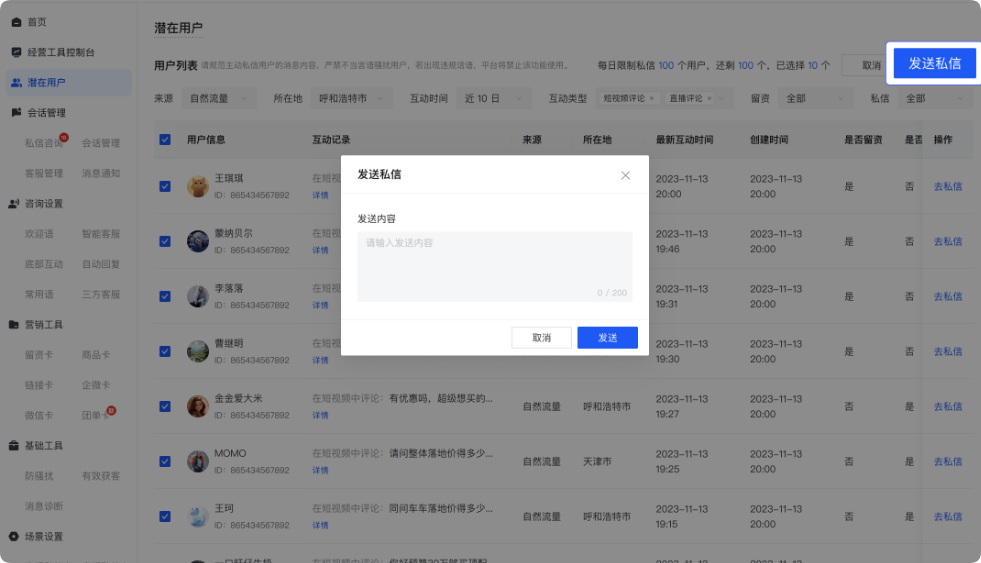Click the 经营工具控制台 icon in sidebar

pyautogui.click(x=16, y=52)
